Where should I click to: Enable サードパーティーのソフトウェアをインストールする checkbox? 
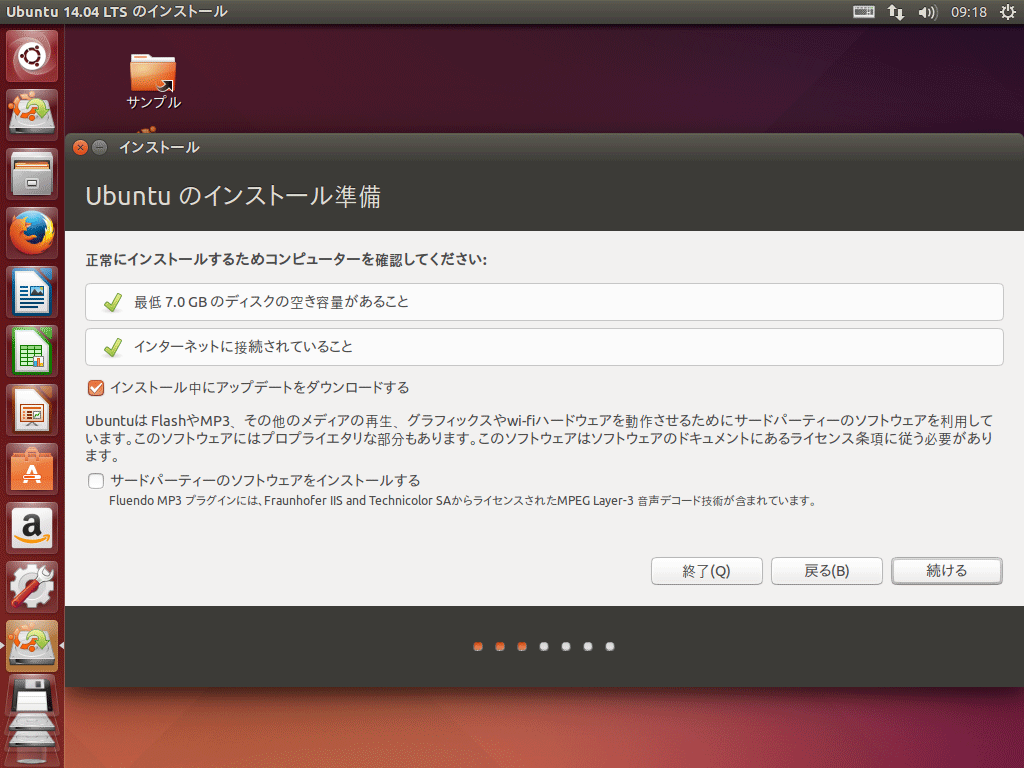tap(96, 481)
